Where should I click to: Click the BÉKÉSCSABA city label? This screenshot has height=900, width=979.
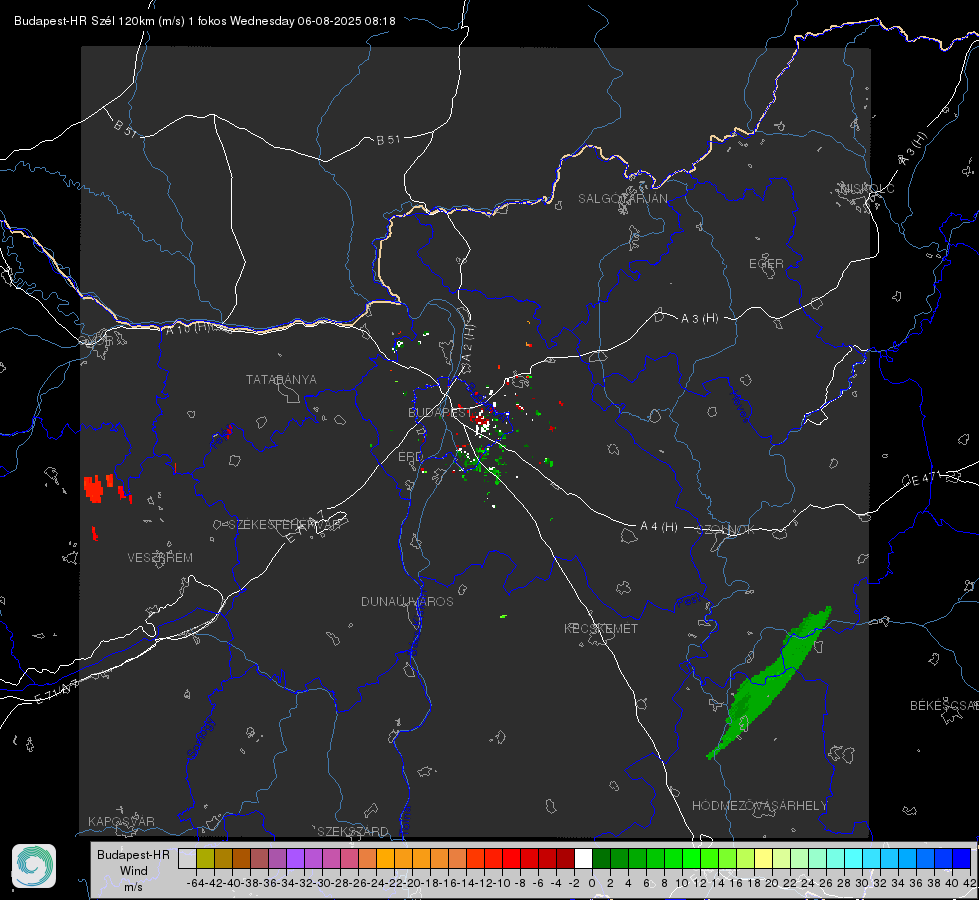point(944,705)
